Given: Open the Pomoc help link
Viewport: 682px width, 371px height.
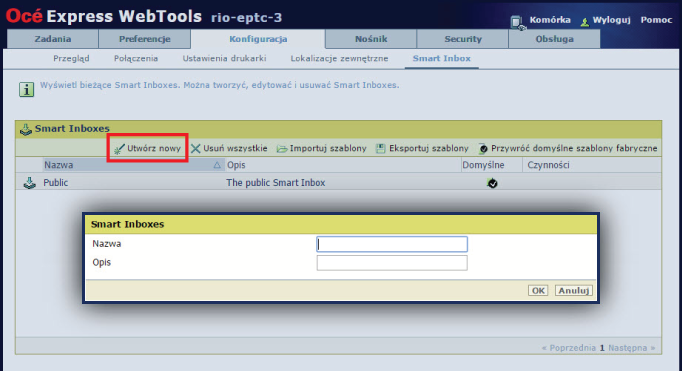Looking at the screenshot, I should click(656, 20).
